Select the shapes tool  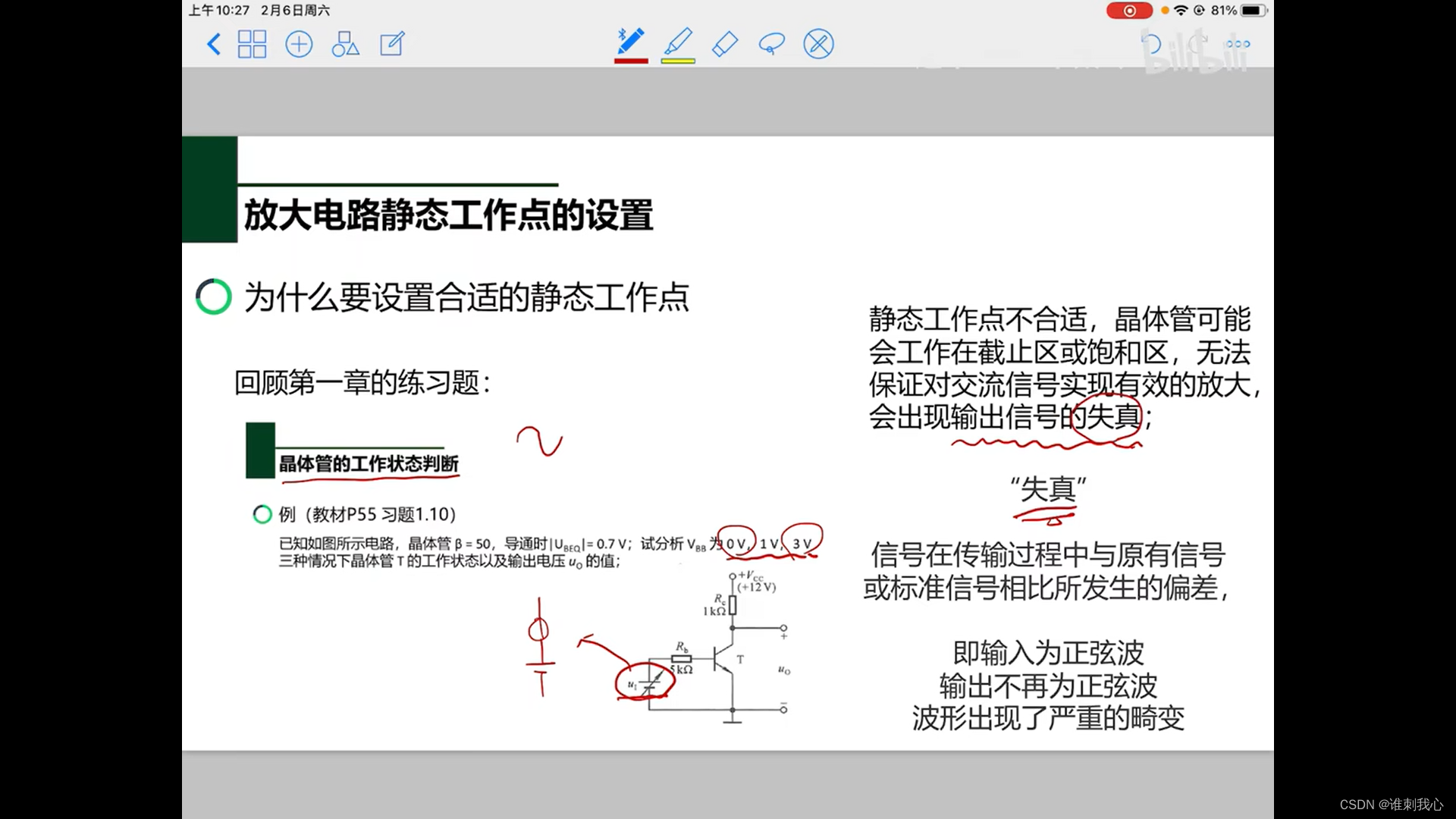pyautogui.click(x=345, y=44)
